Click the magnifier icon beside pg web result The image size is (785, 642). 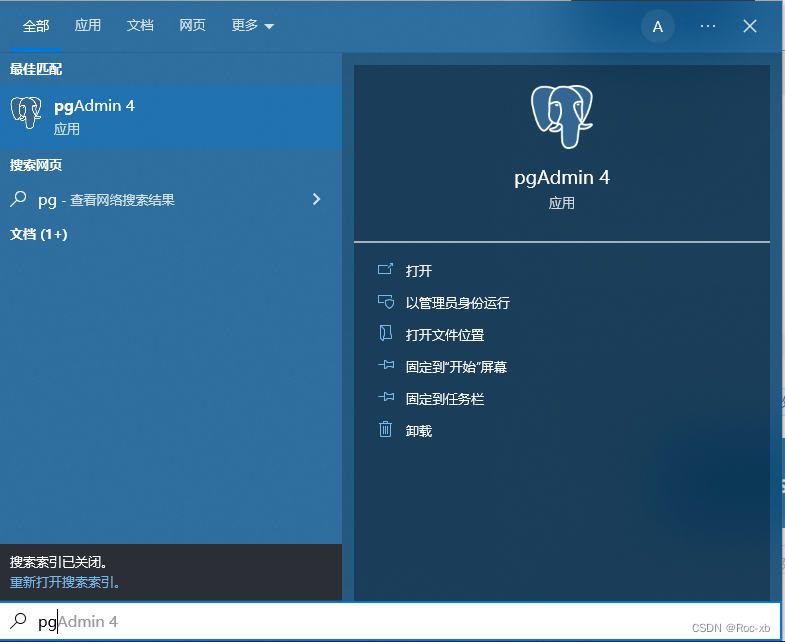18,199
